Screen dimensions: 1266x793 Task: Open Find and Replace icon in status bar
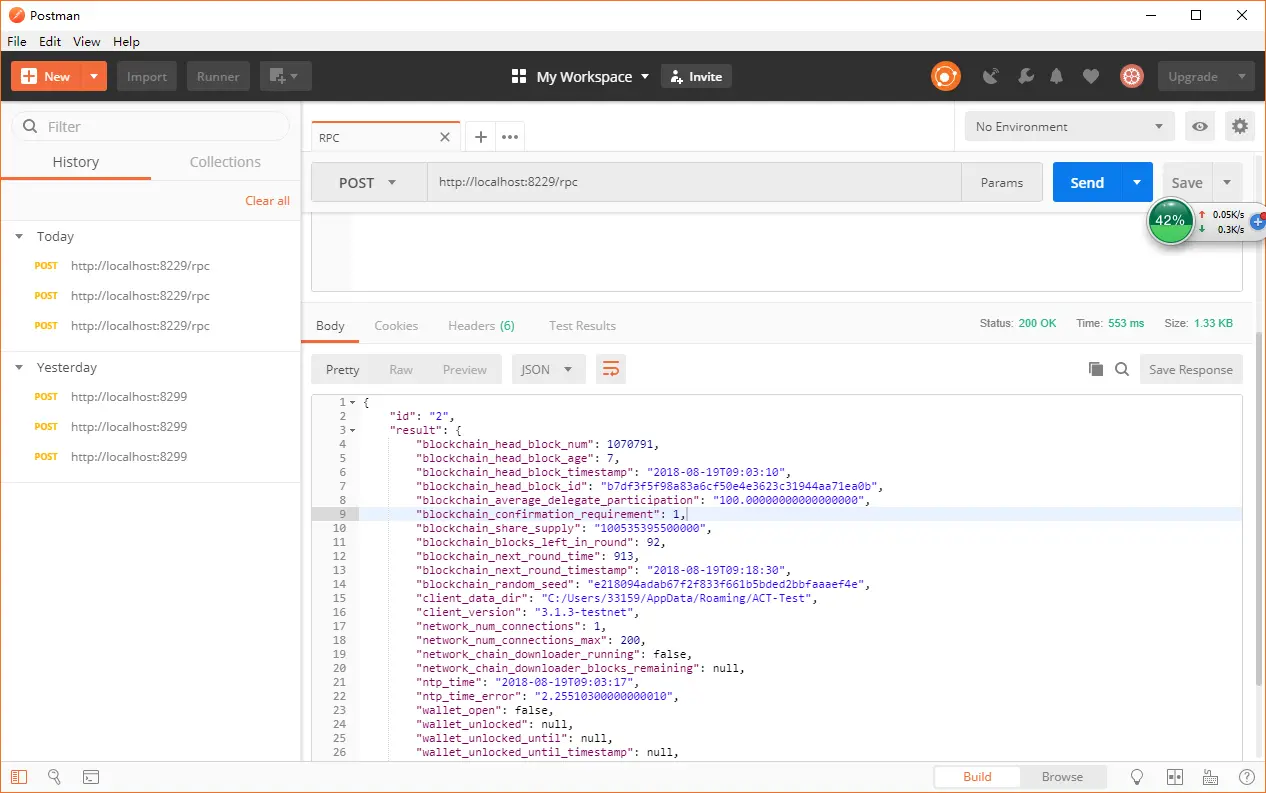click(x=55, y=776)
